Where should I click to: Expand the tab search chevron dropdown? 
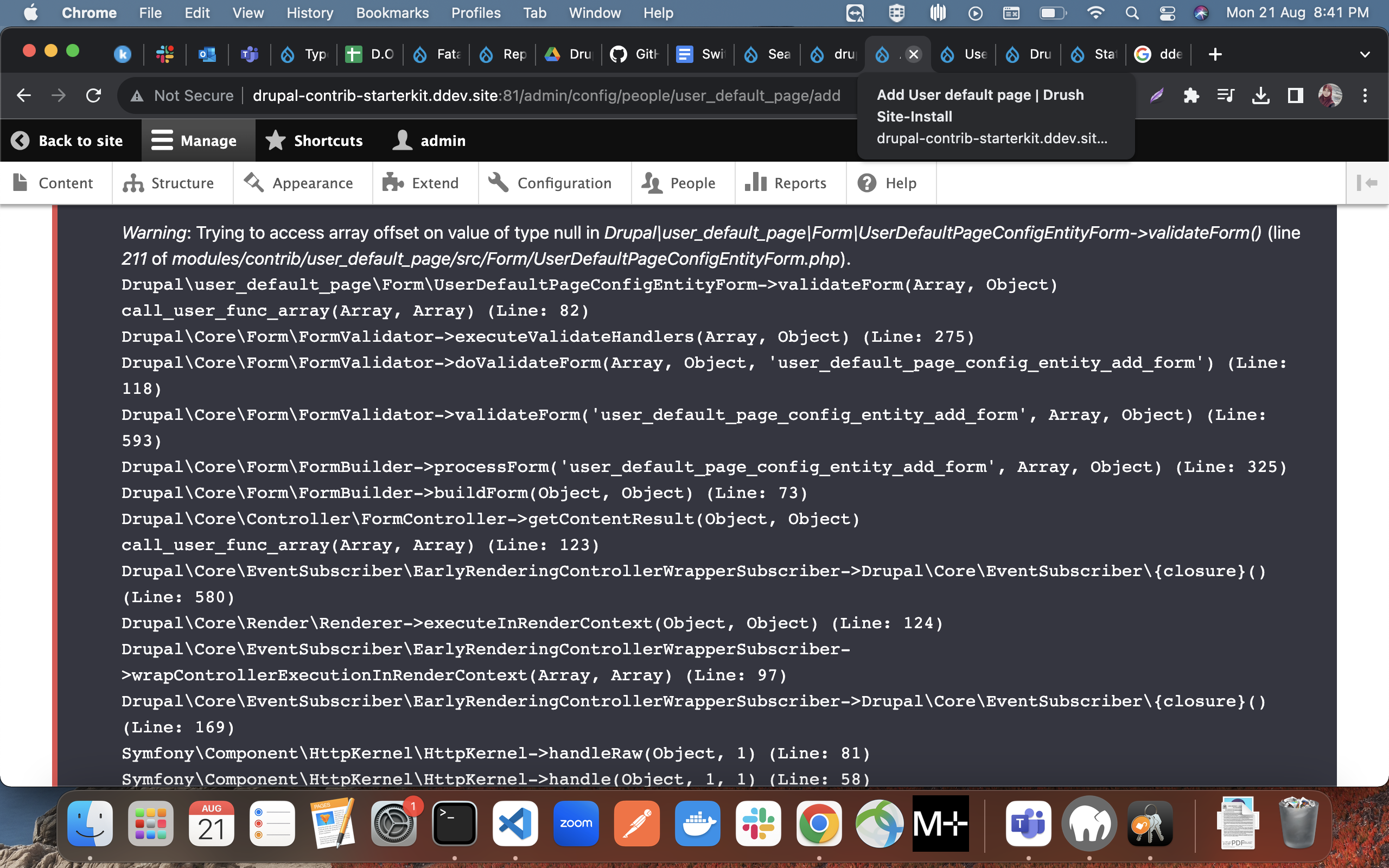(x=1365, y=55)
